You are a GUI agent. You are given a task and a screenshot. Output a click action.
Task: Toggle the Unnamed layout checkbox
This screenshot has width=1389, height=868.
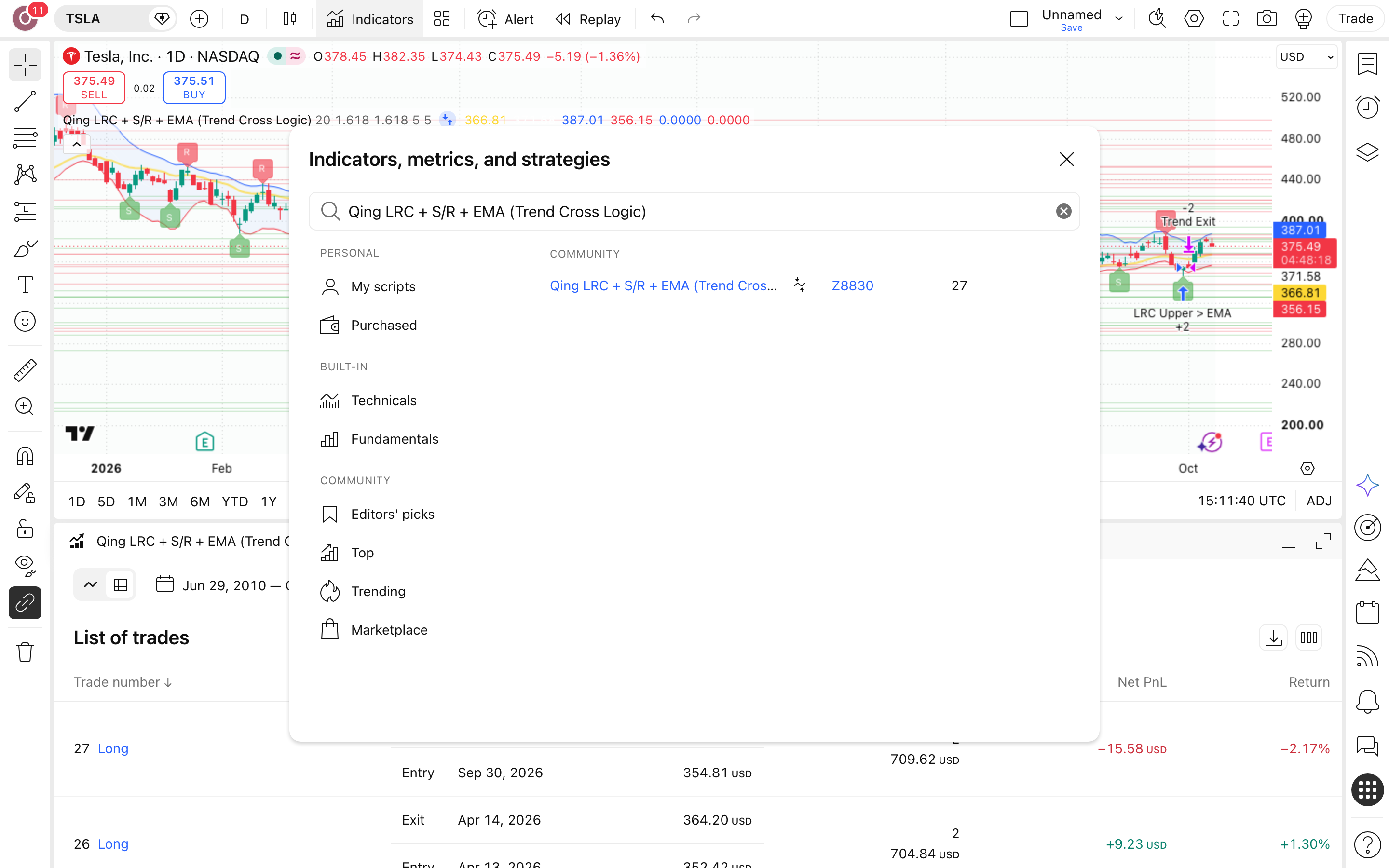coord(1019,19)
